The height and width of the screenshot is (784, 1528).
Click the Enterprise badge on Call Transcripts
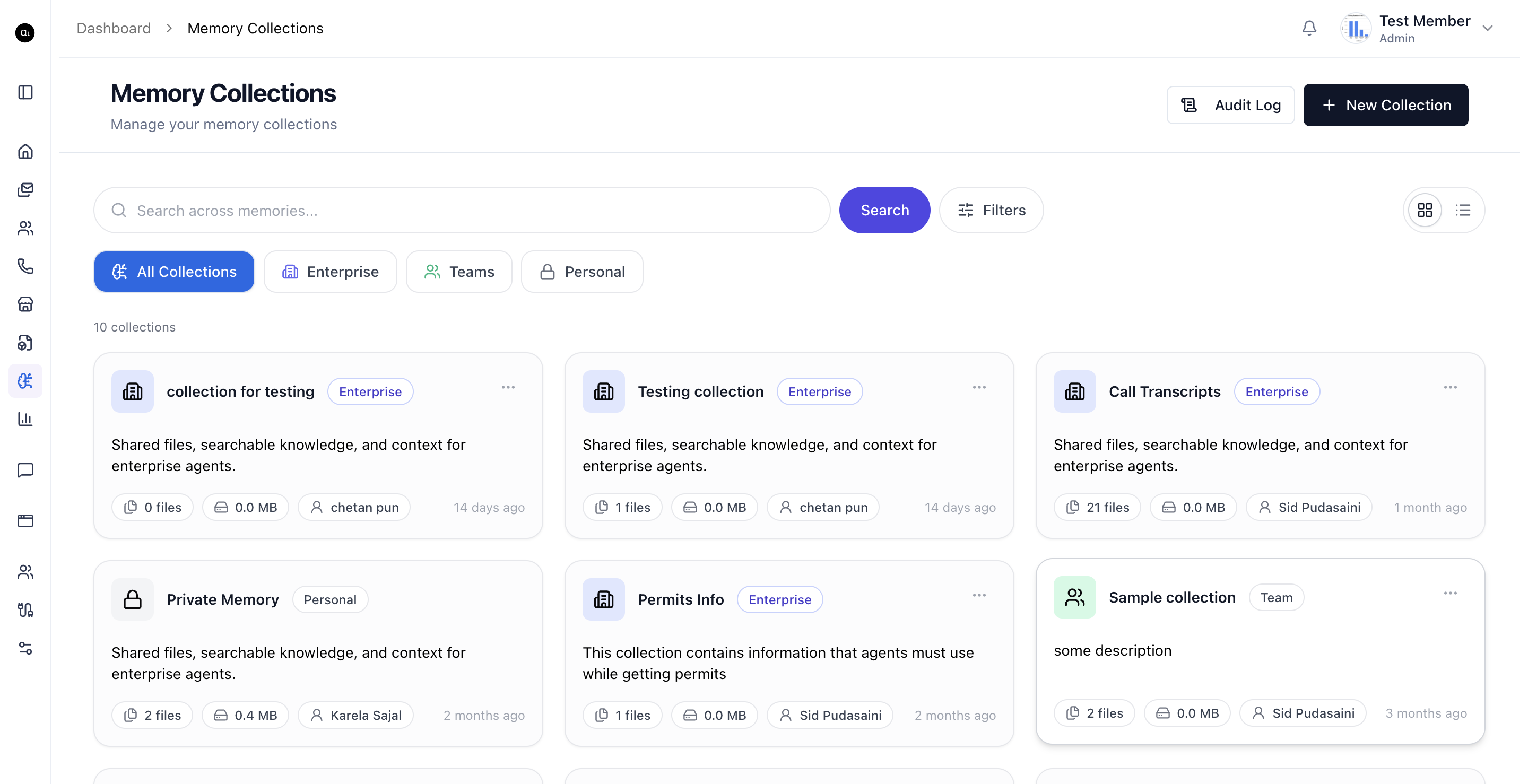[x=1277, y=391]
